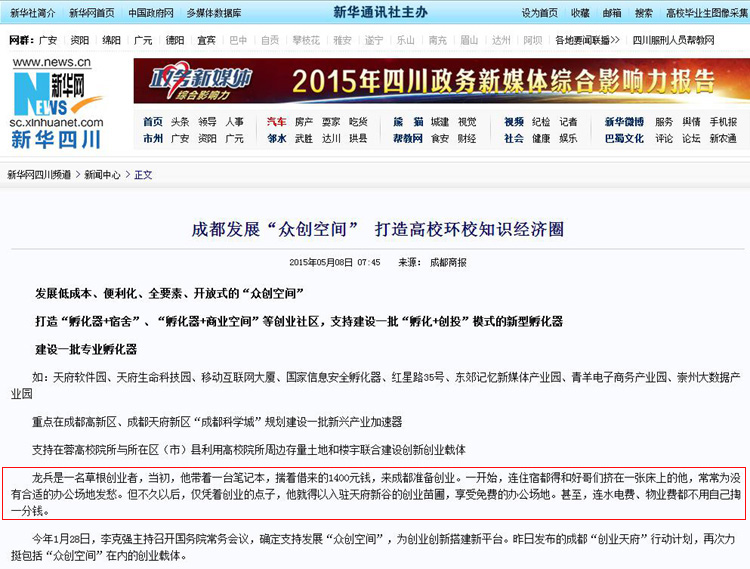Go to 首页 in the navigation menu
750x569 pixels.
click(x=153, y=122)
